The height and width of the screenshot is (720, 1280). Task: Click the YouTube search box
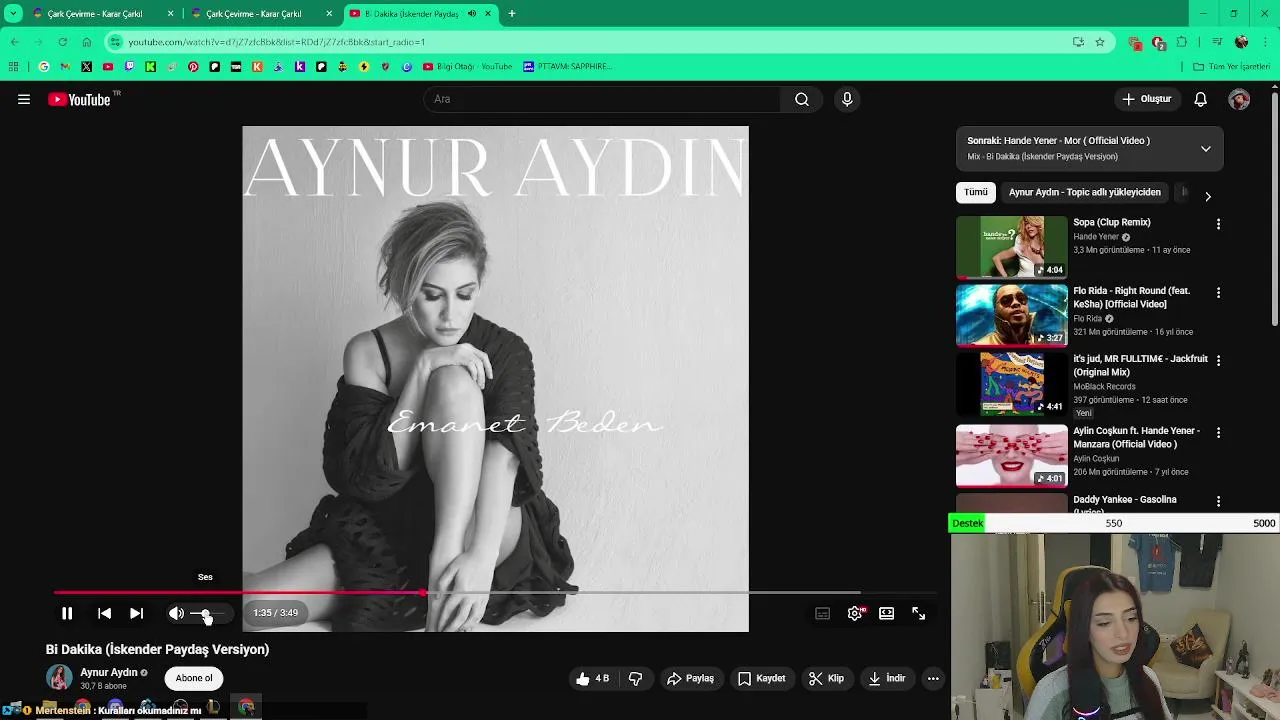(x=602, y=99)
